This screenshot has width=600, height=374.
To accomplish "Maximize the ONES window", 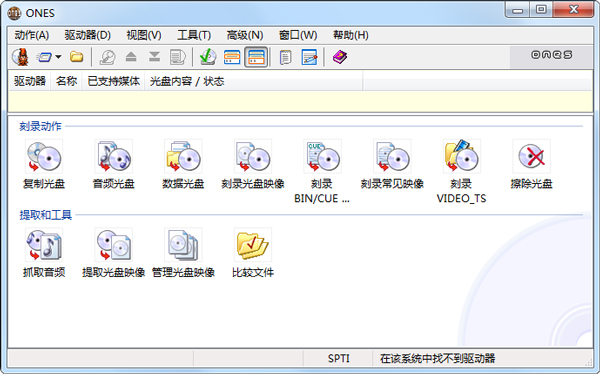I will (541, 10).
